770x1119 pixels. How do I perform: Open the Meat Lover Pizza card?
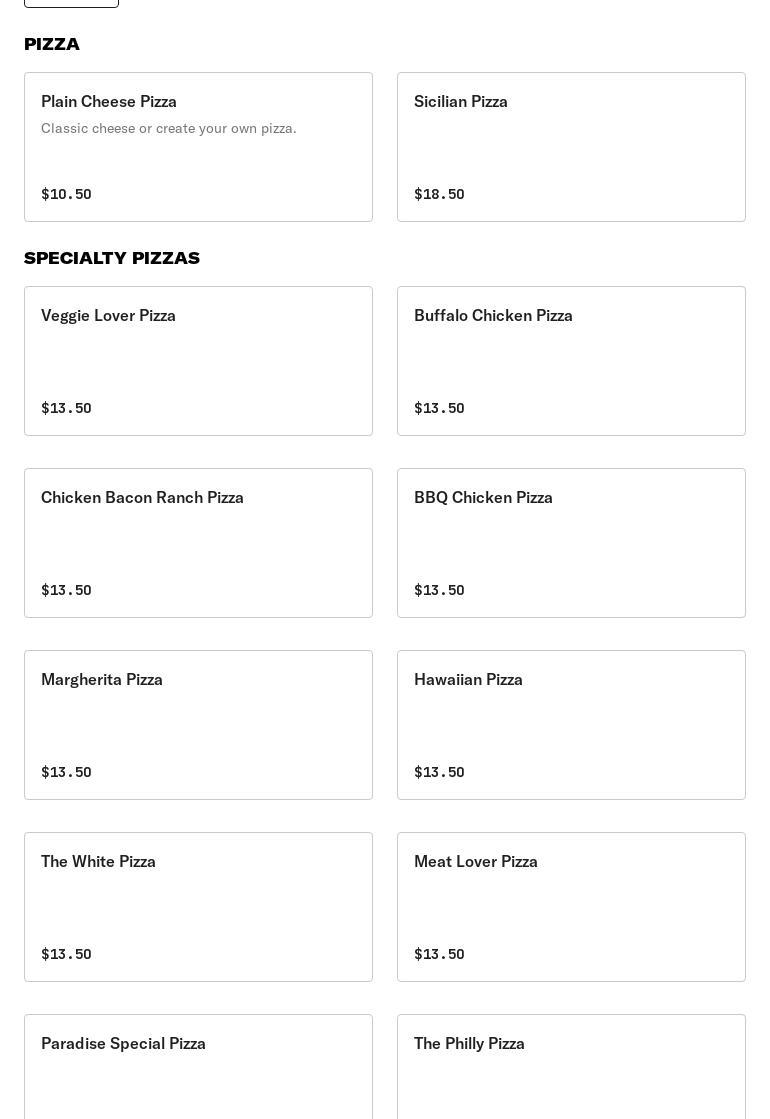point(571,907)
